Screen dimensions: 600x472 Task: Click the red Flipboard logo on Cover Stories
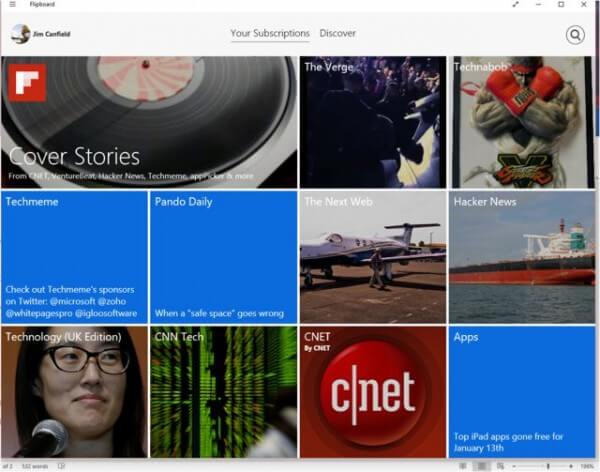point(27,83)
